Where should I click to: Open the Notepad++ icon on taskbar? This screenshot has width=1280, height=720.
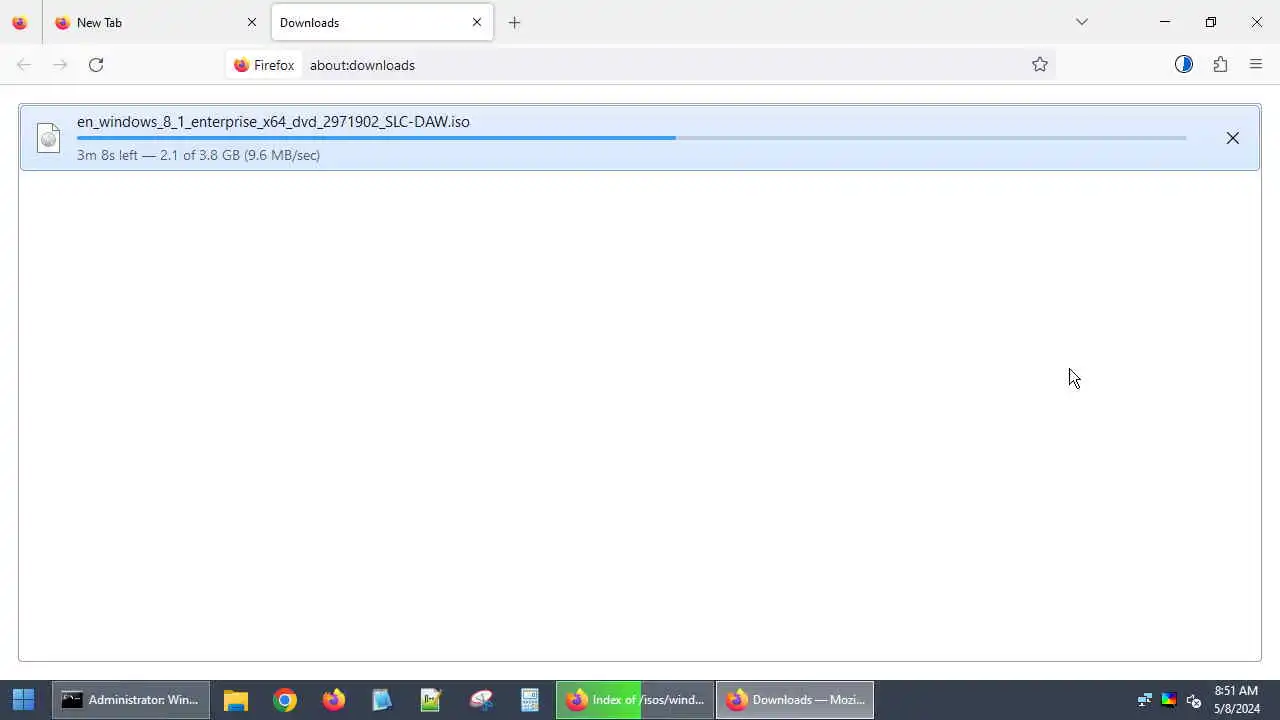(431, 700)
